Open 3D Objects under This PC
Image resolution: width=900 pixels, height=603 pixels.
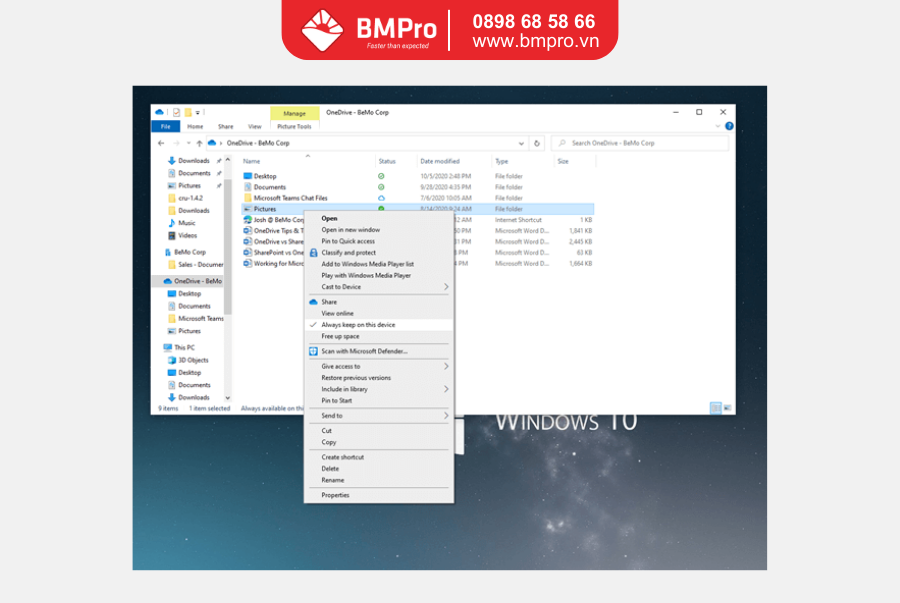coord(193,360)
